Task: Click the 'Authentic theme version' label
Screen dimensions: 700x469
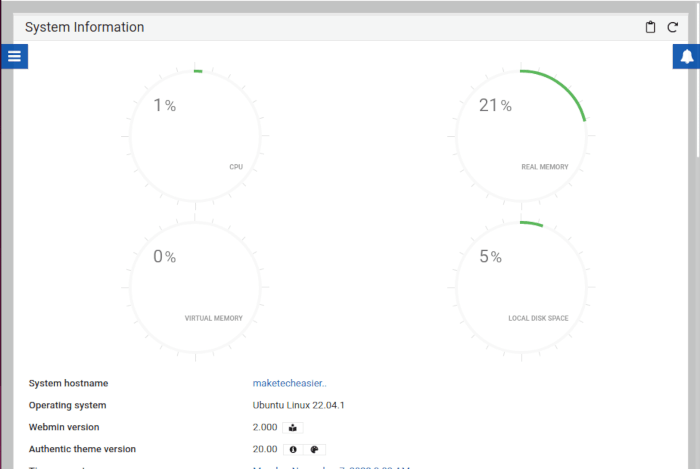Action: click(x=82, y=449)
